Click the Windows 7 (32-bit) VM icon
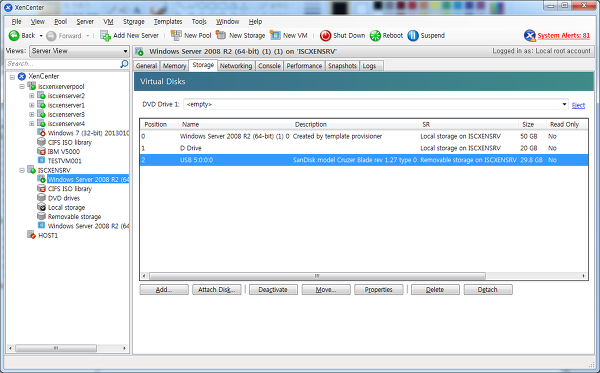This screenshot has width=600, height=373. (41, 133)
